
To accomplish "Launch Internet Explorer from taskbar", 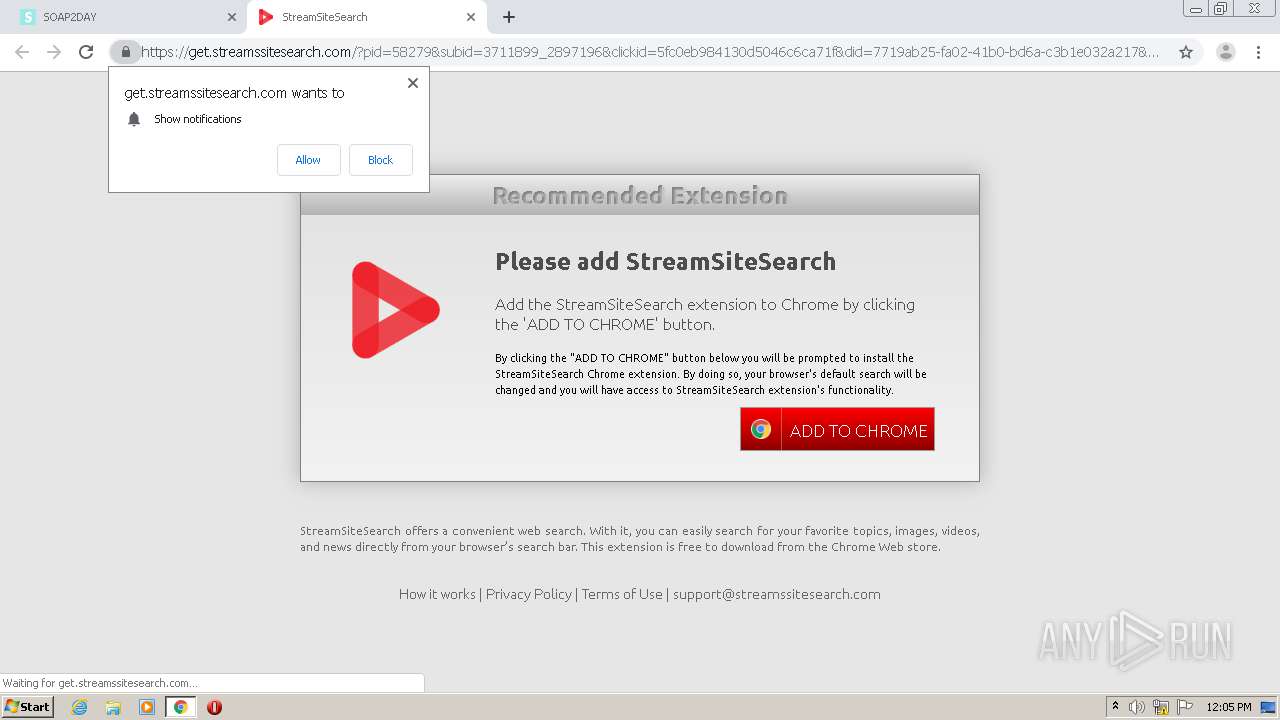I will click(x=79, y=707).
